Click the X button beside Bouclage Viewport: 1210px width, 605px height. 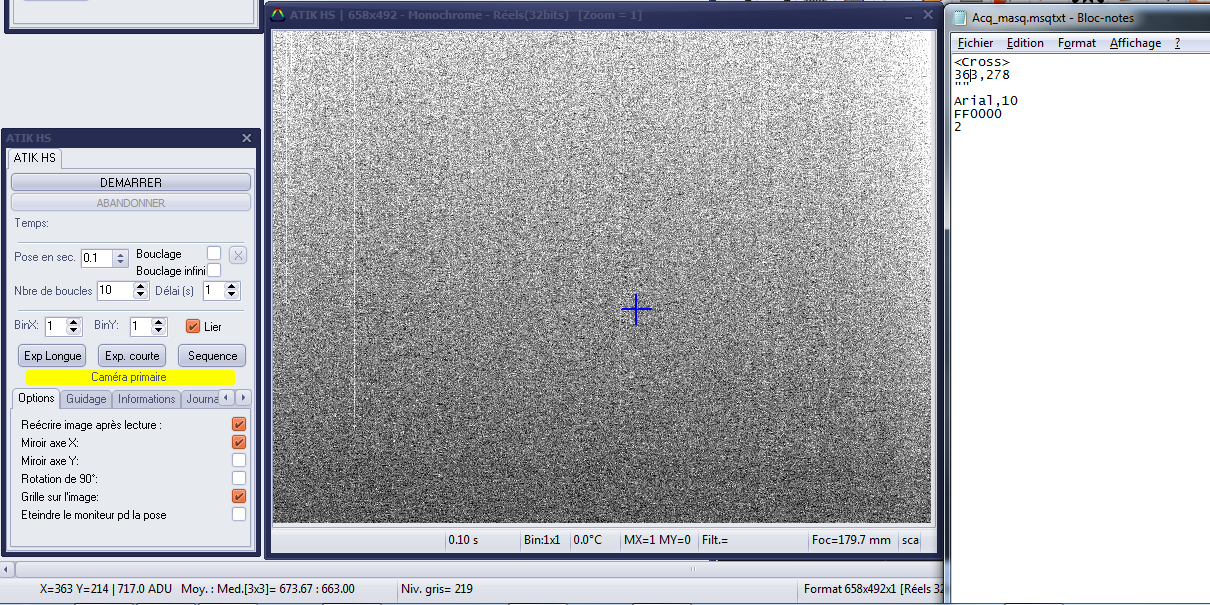[x=238, y=254]
